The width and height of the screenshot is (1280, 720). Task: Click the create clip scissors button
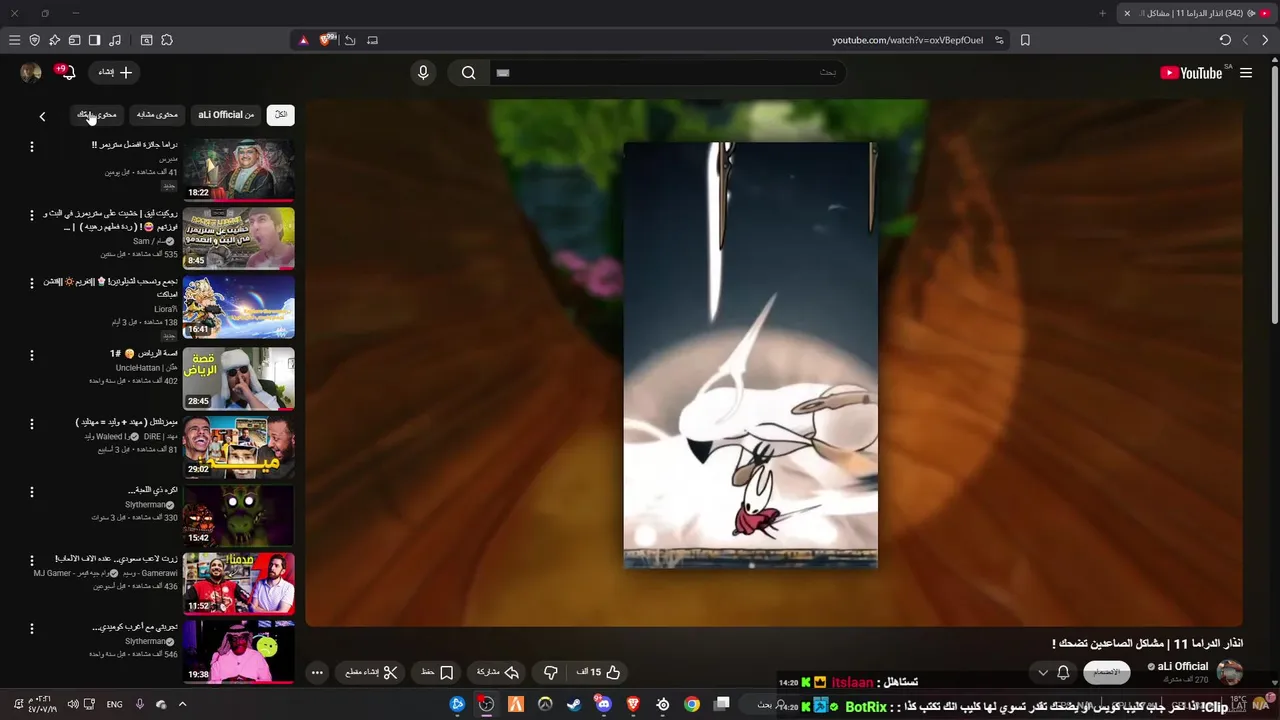click(x=371, y=672)
